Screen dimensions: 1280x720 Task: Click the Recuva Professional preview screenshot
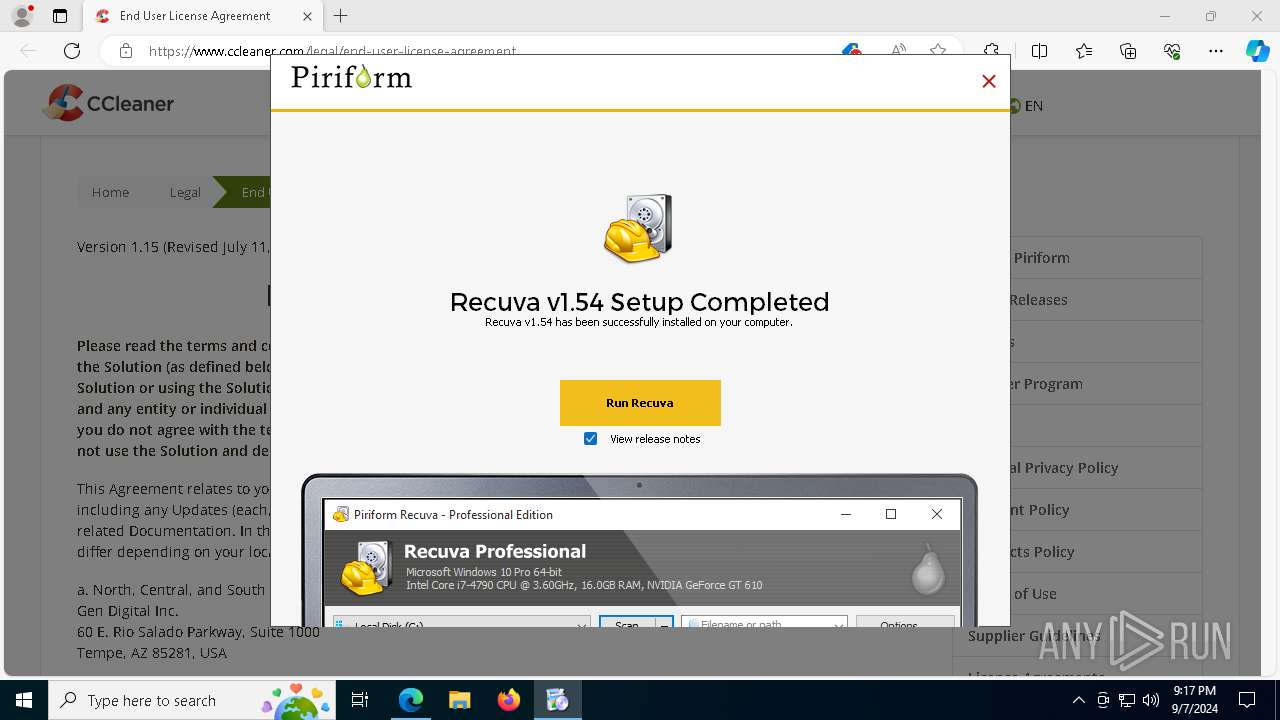(640, 550)
